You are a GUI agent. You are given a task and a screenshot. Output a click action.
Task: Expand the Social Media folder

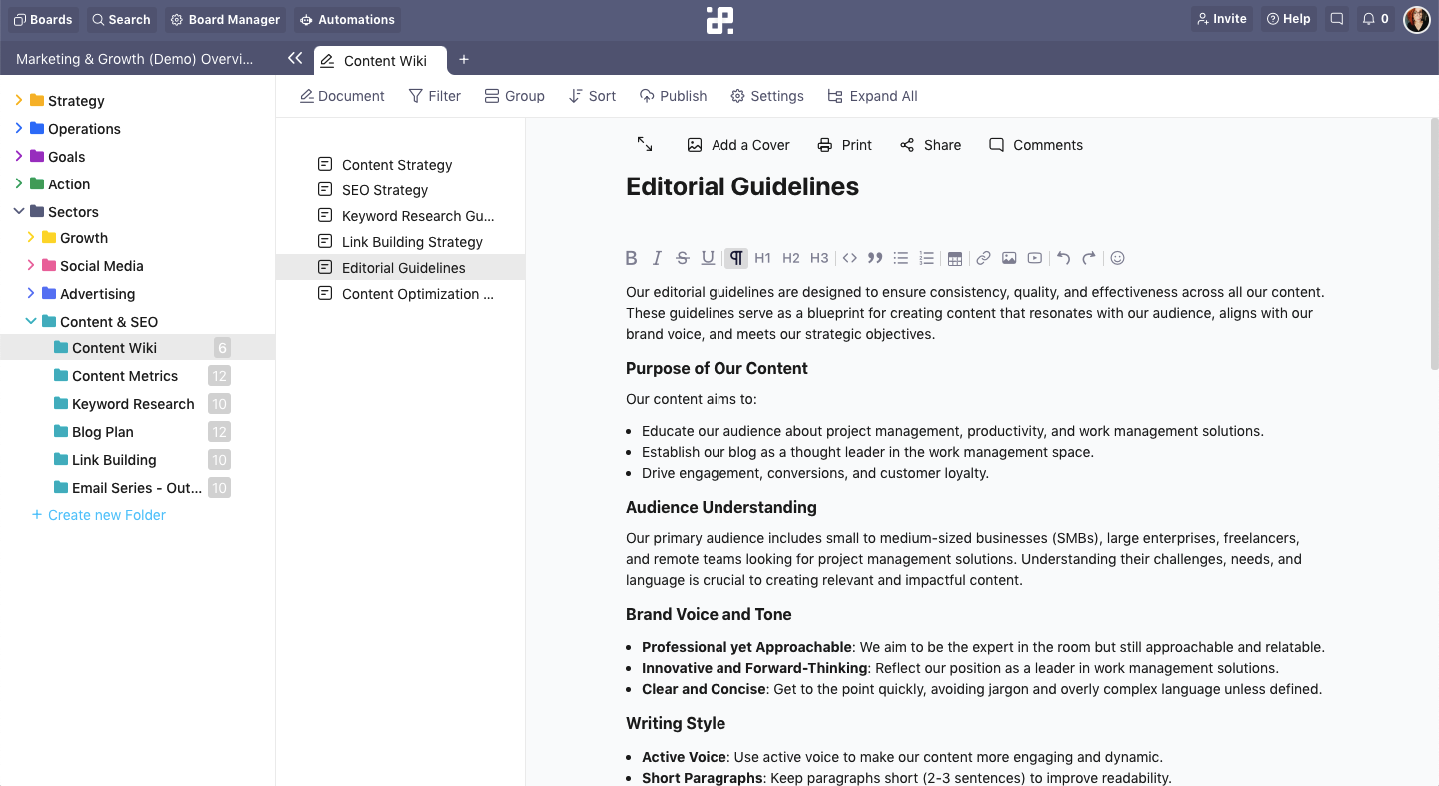pyautogui.click(x=31, y=266)
